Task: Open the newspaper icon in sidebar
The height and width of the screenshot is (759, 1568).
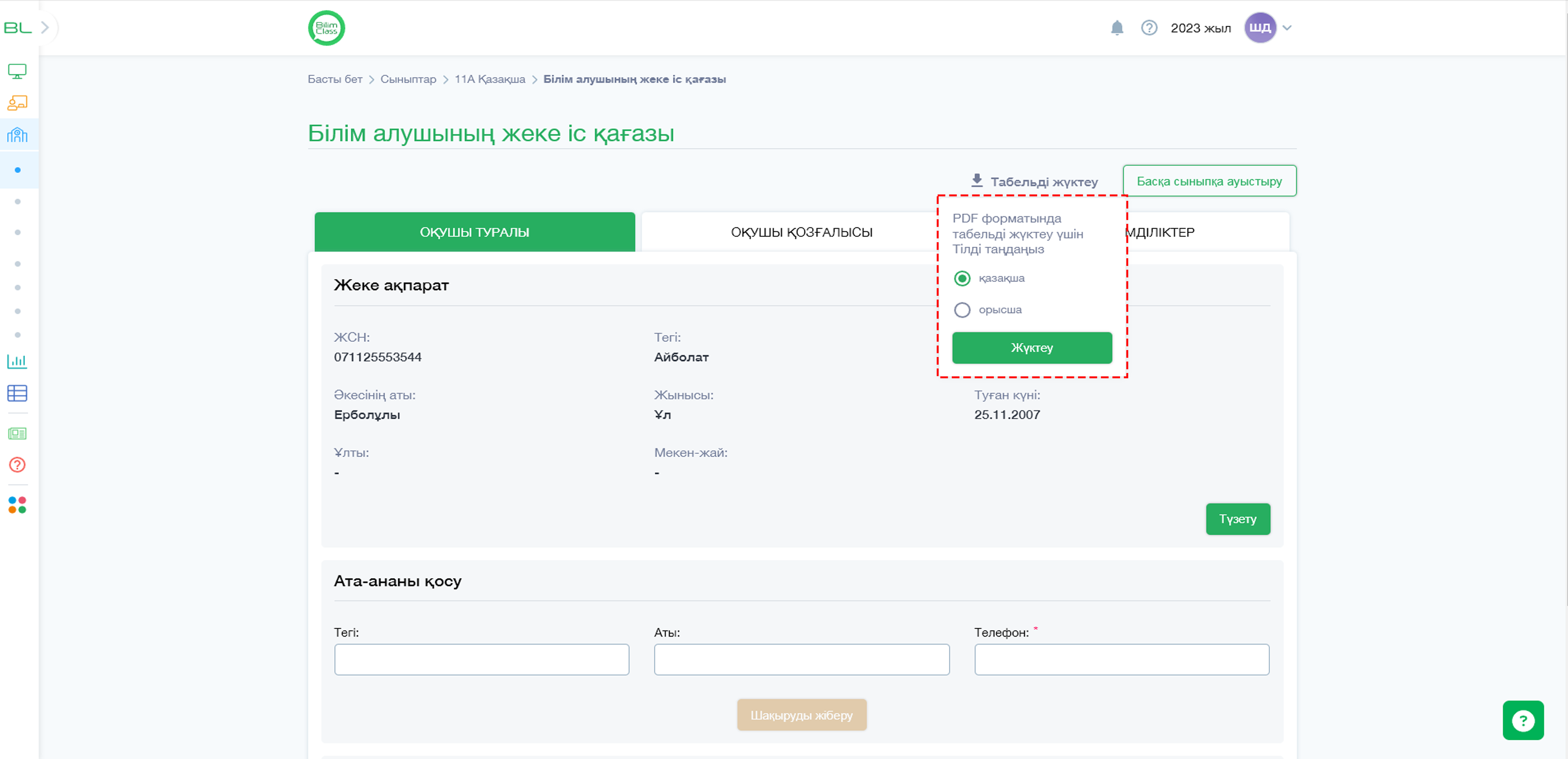Action: [17, 434]
